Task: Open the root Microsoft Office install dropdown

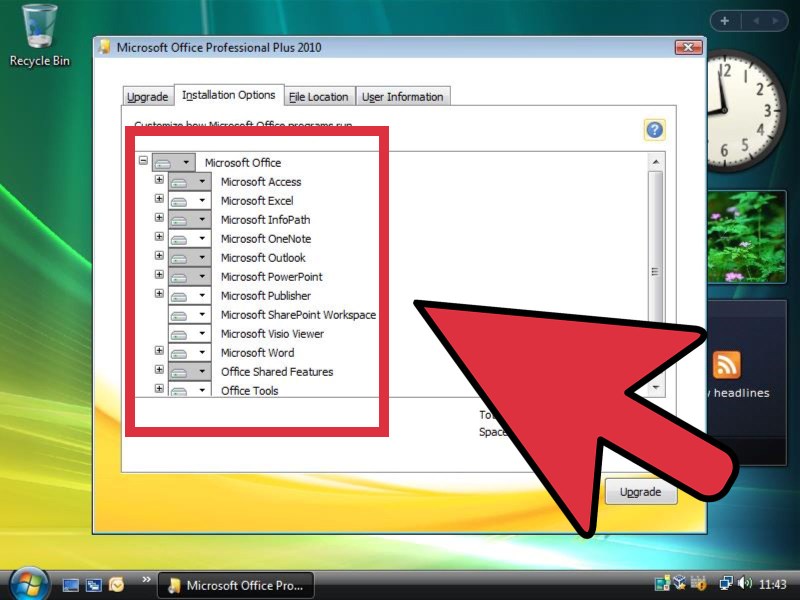Action: pyautogui.click(x=173, y=163)
